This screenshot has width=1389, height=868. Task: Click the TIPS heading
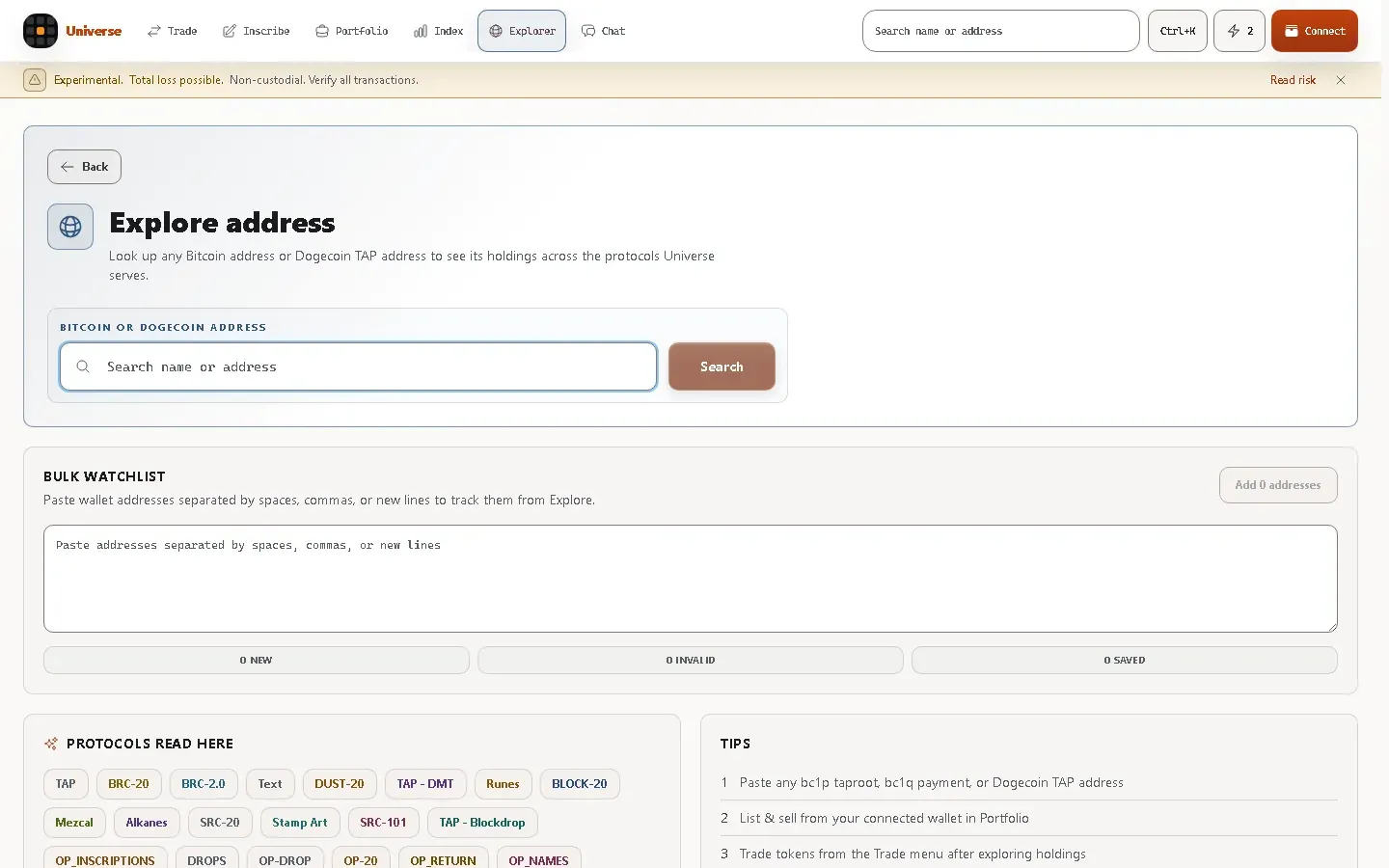tap(735, 744)
